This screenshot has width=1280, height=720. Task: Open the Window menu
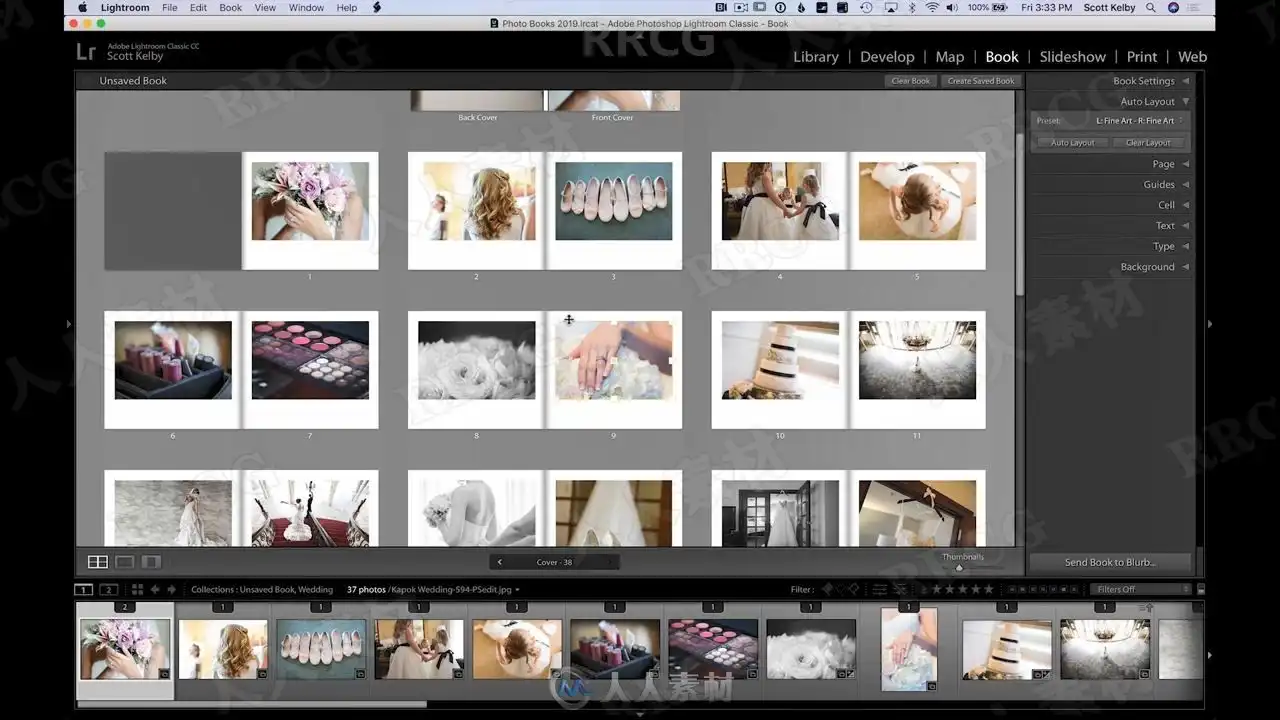(x=306, y=8)
